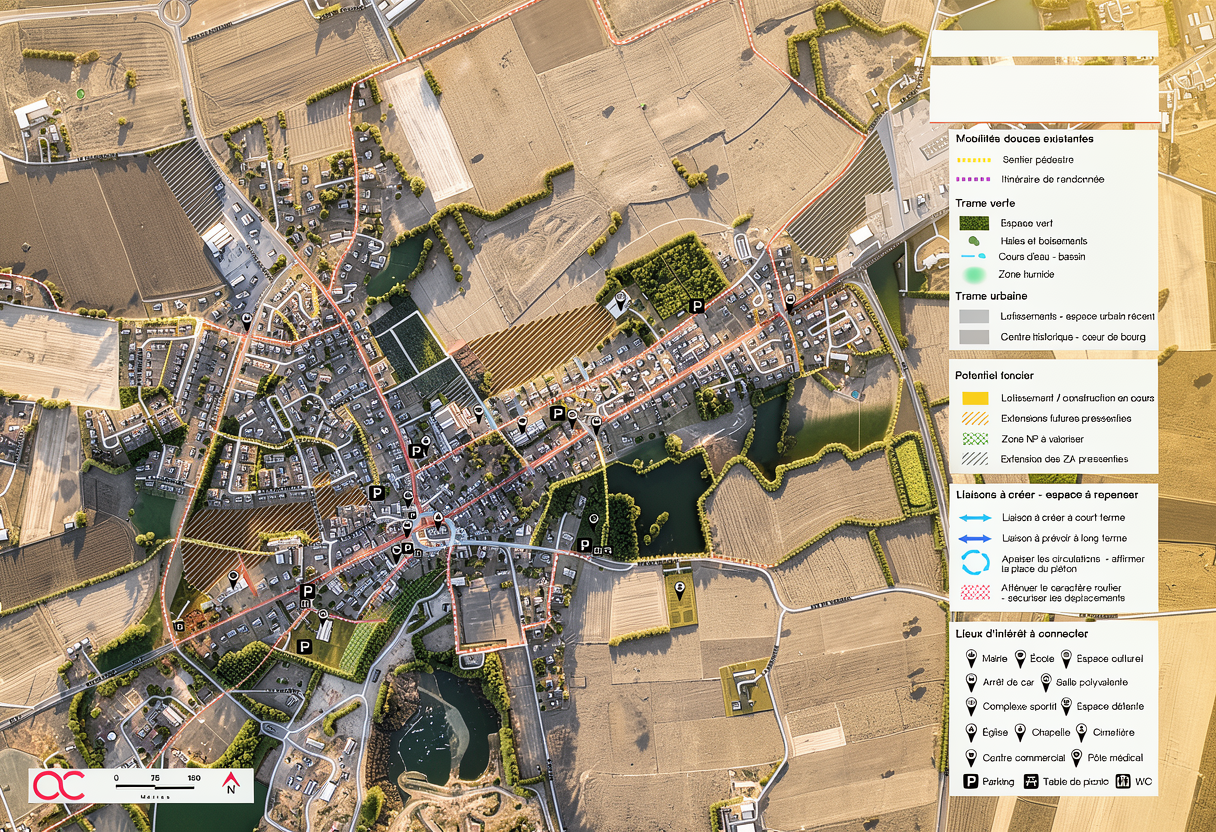Select the École pin icon in the legend
Image resolution: width=1216 pixels, height=832 pixels.
pos(1021,659)
